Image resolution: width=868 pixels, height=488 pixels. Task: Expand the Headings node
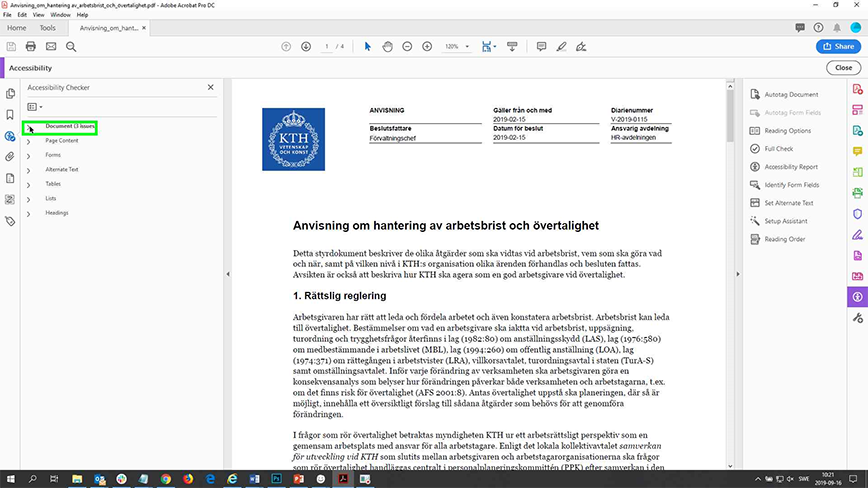pos(29,214)
